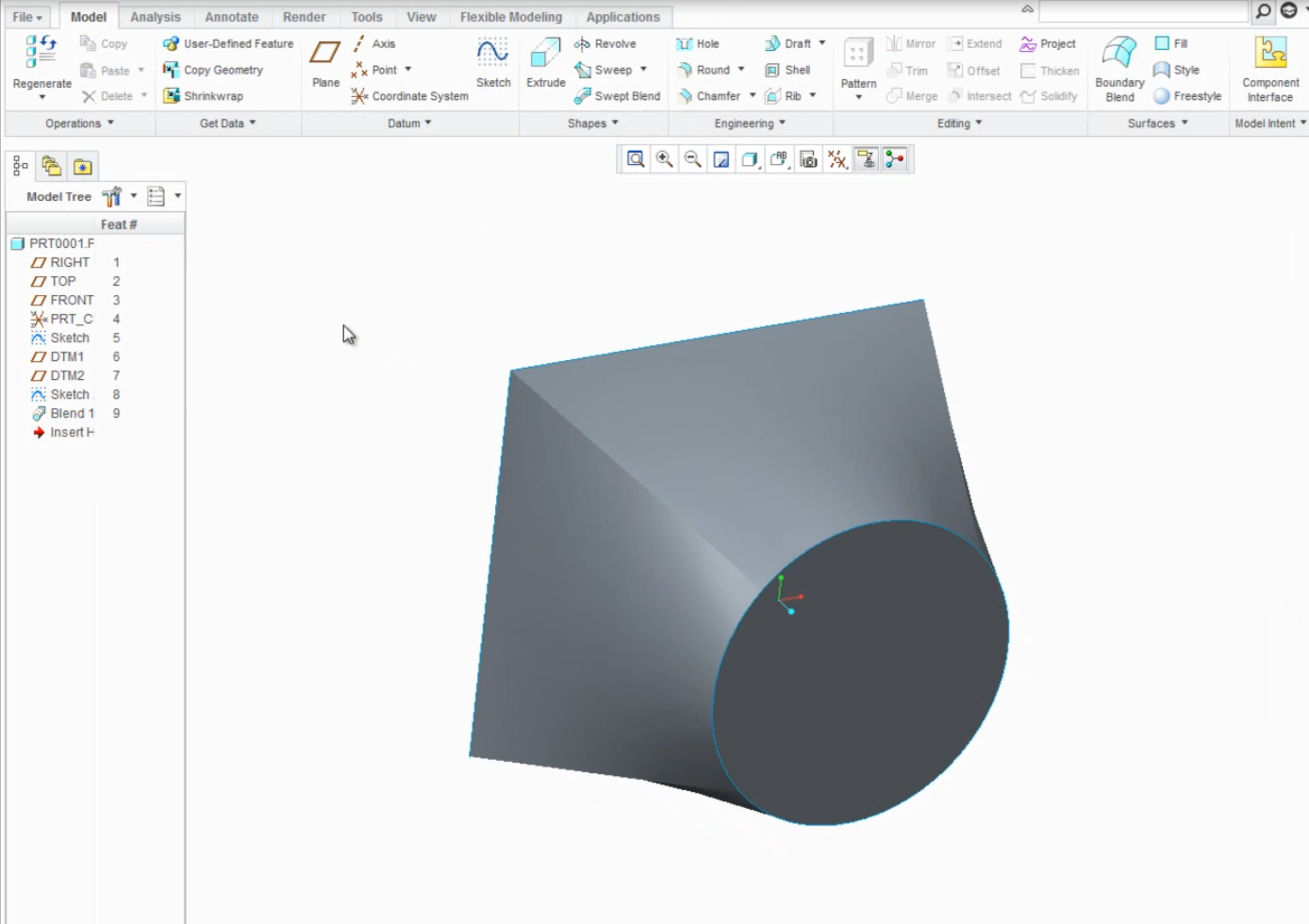This screenshot has height=924, width=1309.
Task: Click the Project tool
Action: [x=1048, y=44]
